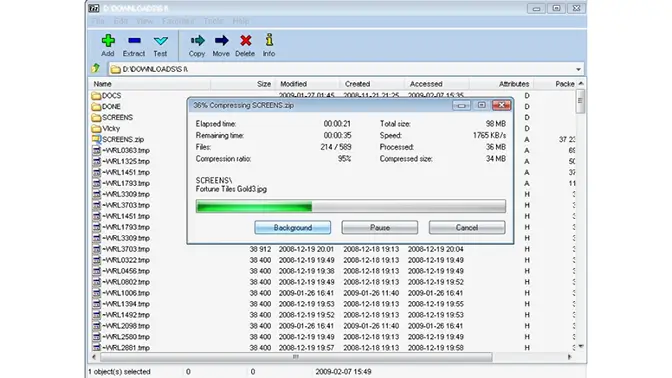Click the ~WRL0456.tmp file icon

pos(96,271)
